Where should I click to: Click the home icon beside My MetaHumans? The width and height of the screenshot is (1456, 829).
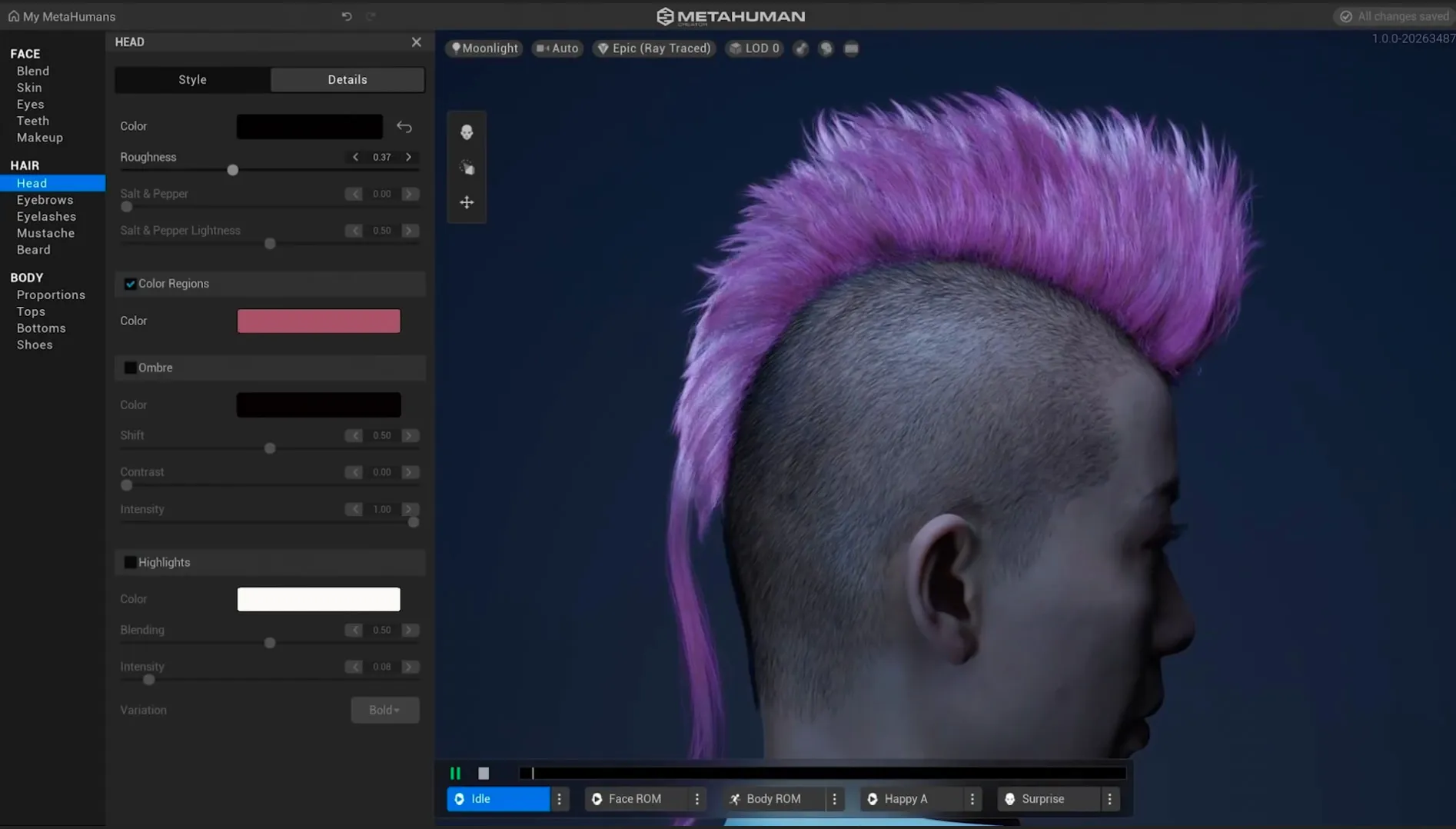13,16
